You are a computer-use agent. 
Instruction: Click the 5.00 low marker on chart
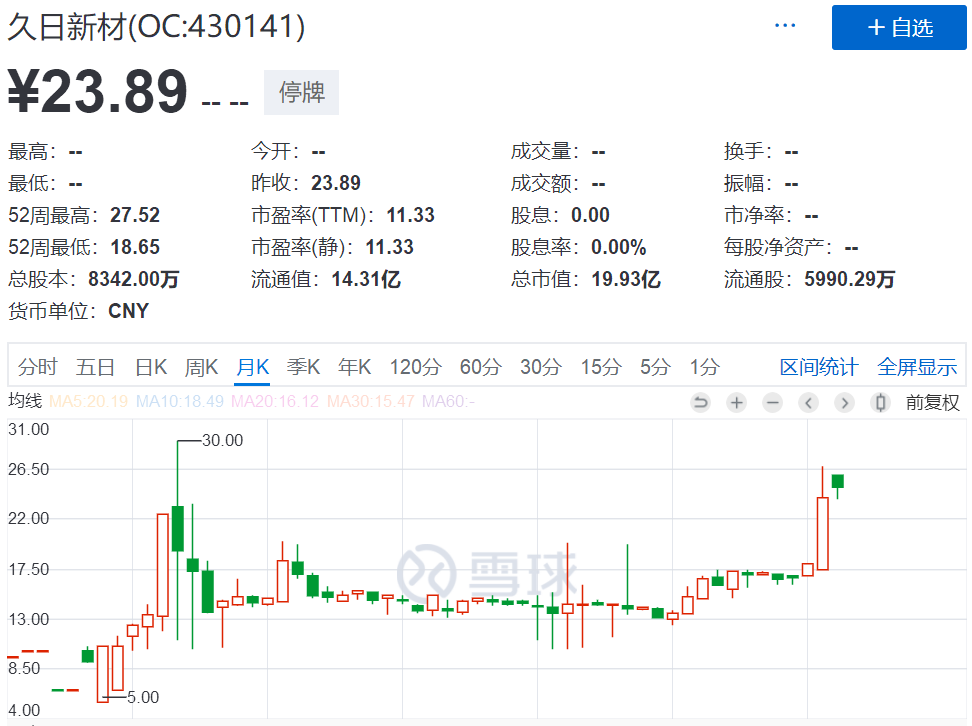(x=143, y=697)
